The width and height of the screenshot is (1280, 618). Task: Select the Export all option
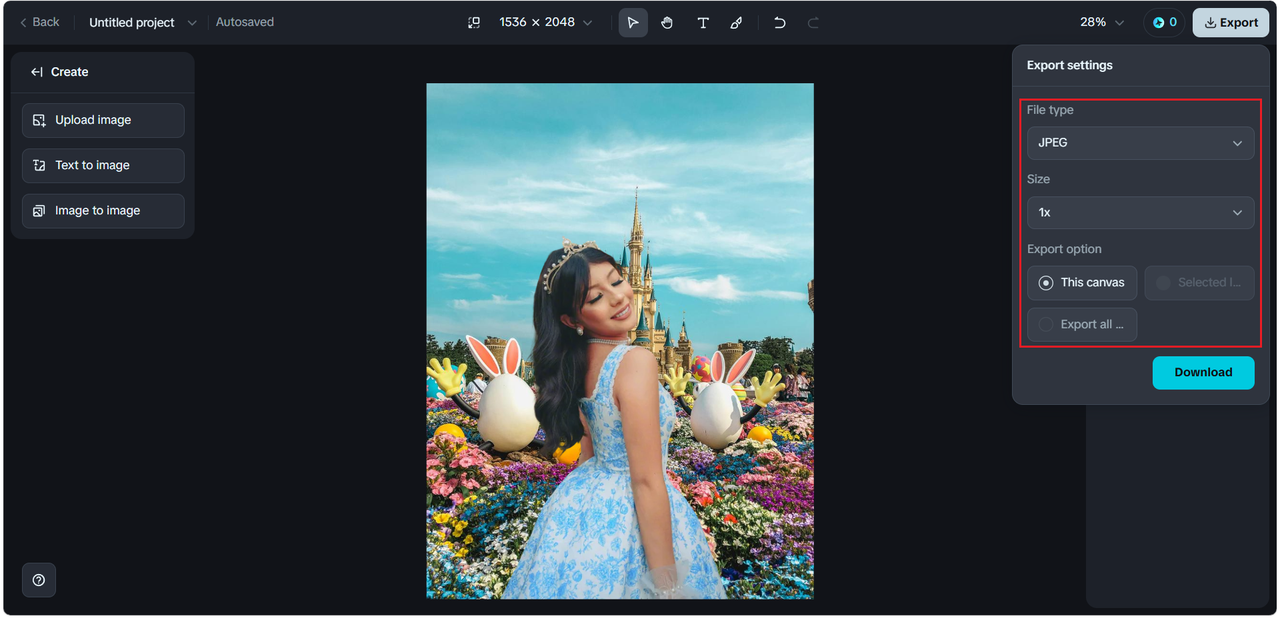[x=1081, y=324]
